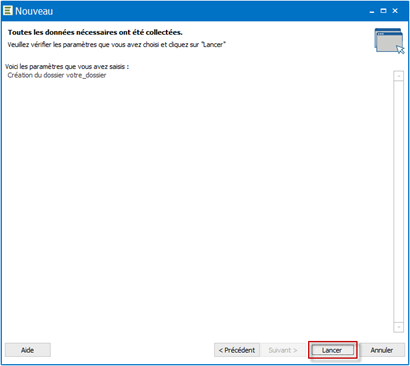Click the instruction line 'Veuillez vérifier les paramètres'

click(x=117, y=45)
